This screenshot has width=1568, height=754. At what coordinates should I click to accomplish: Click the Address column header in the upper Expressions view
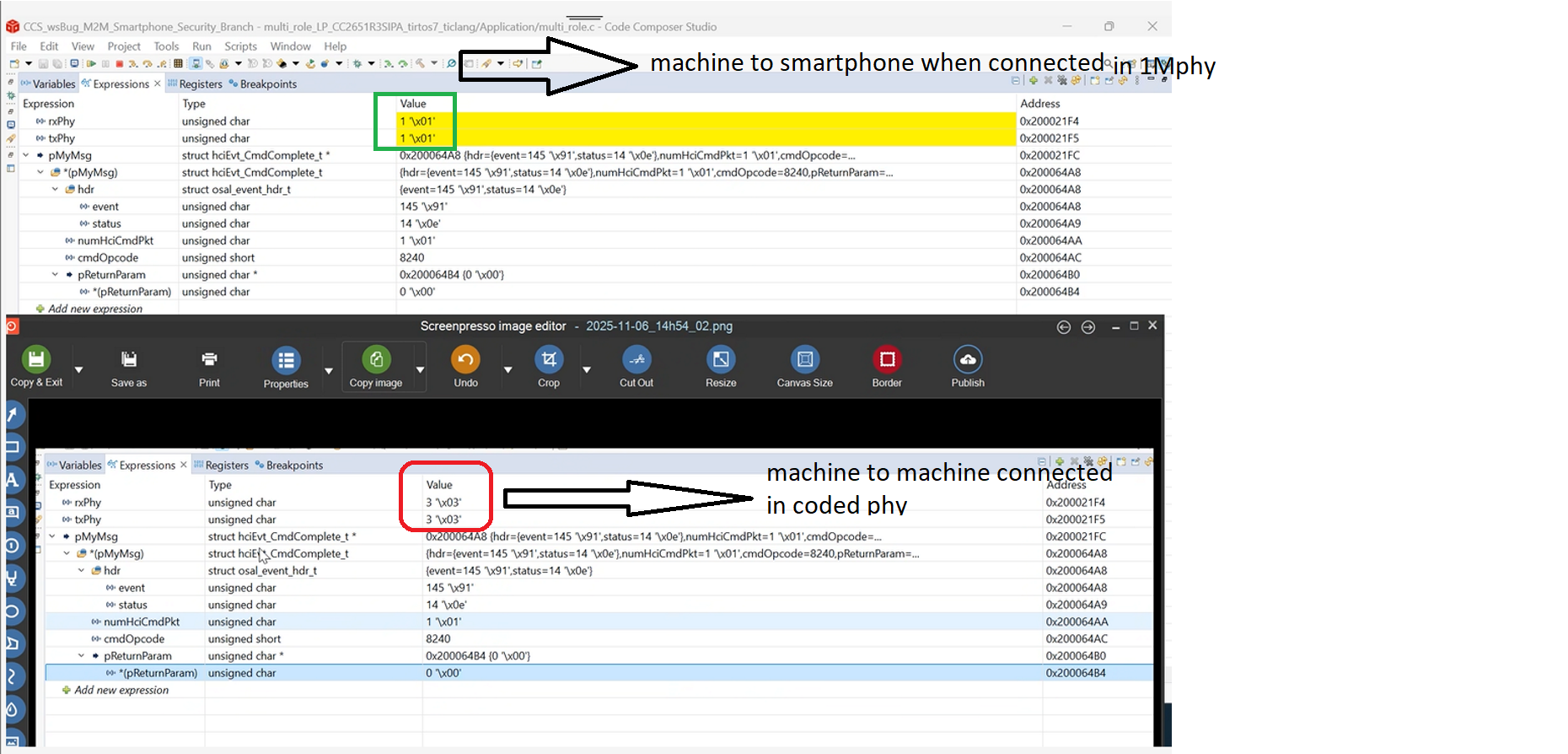click(1040, 104)
